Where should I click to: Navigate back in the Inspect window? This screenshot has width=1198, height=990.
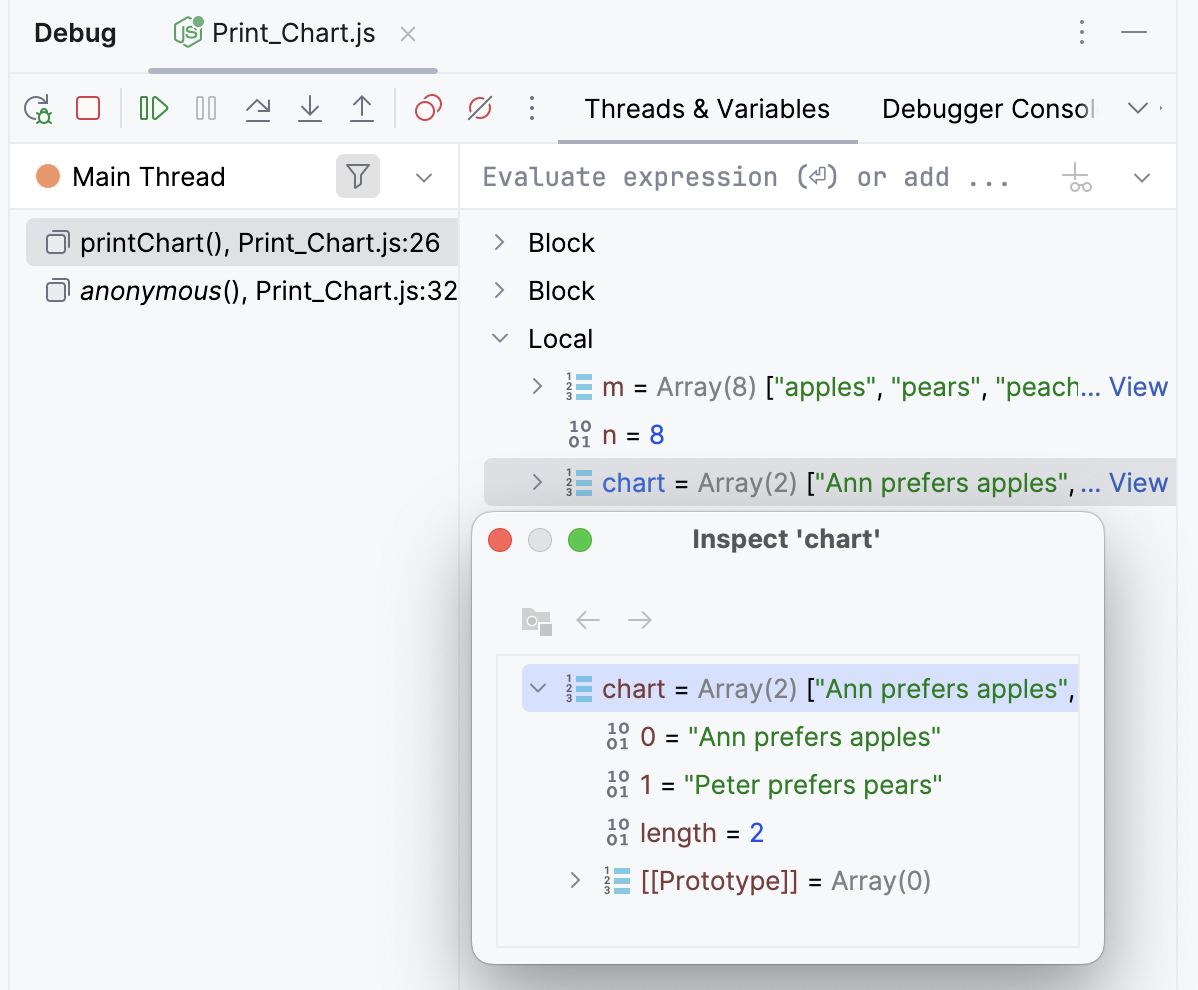point(588,620)
